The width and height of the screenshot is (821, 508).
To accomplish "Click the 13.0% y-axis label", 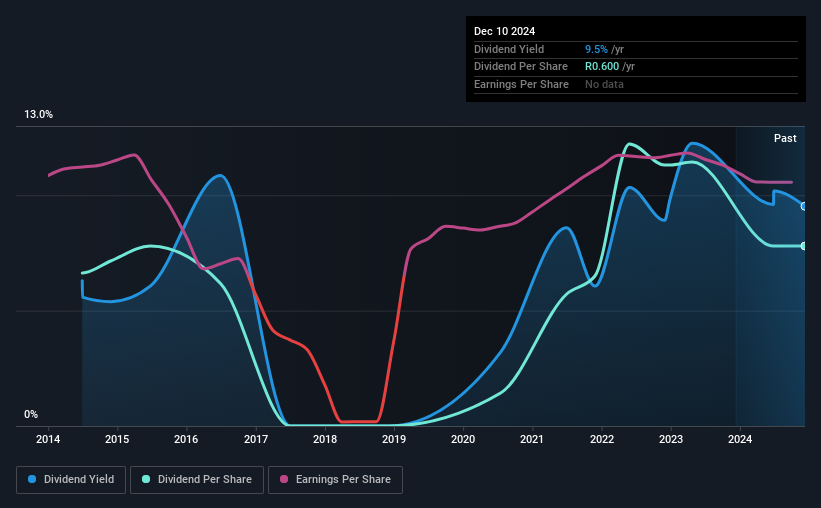I will tap(38, 115).
